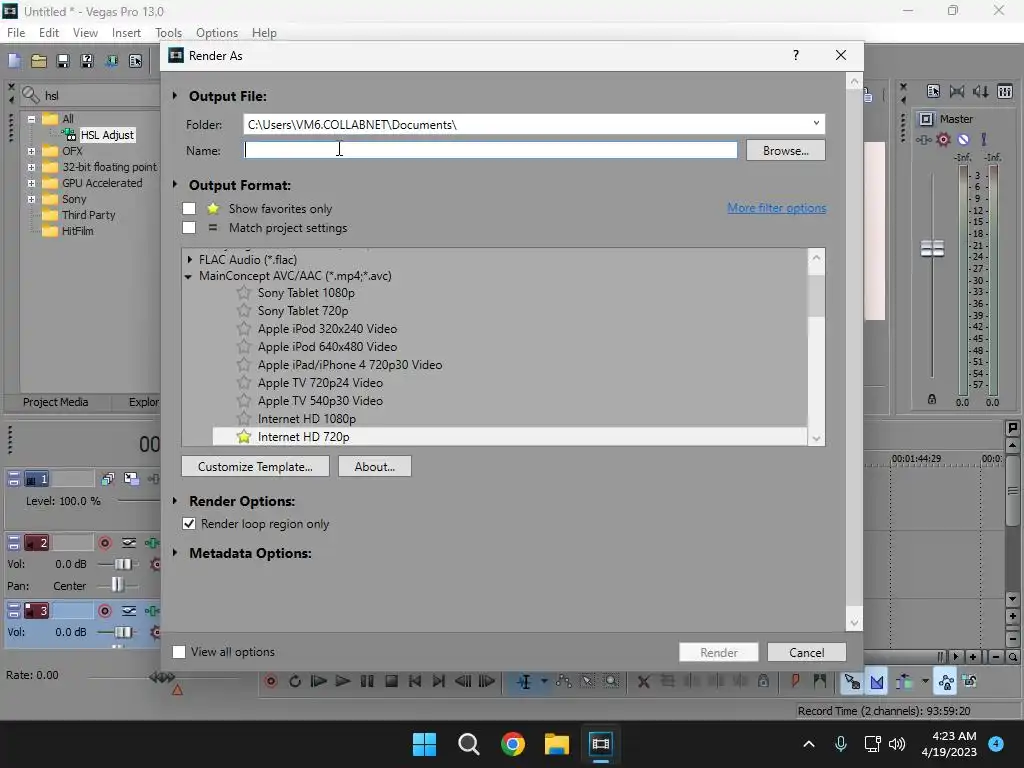The width and height of the screenshot is (1024, 768).
Task: Open Windows Start menu
Action: click(x=424, y=744)
